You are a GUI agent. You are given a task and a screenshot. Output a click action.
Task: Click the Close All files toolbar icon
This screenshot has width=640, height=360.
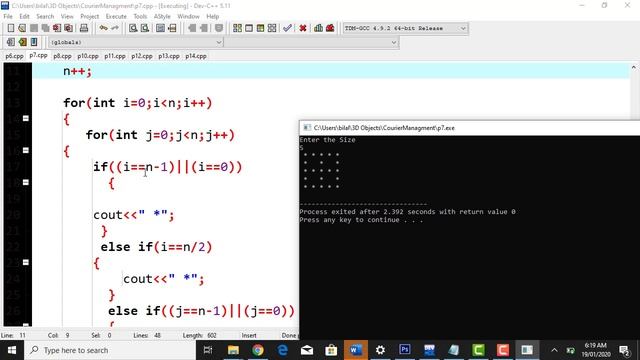pos(69,28)
